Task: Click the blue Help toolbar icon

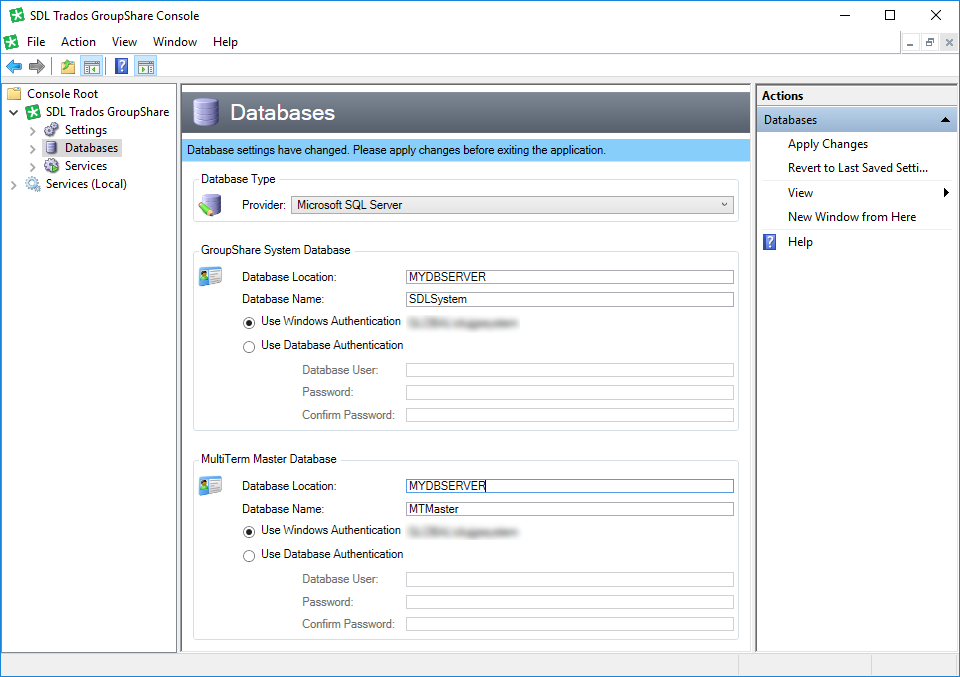Action: (122, 67)
